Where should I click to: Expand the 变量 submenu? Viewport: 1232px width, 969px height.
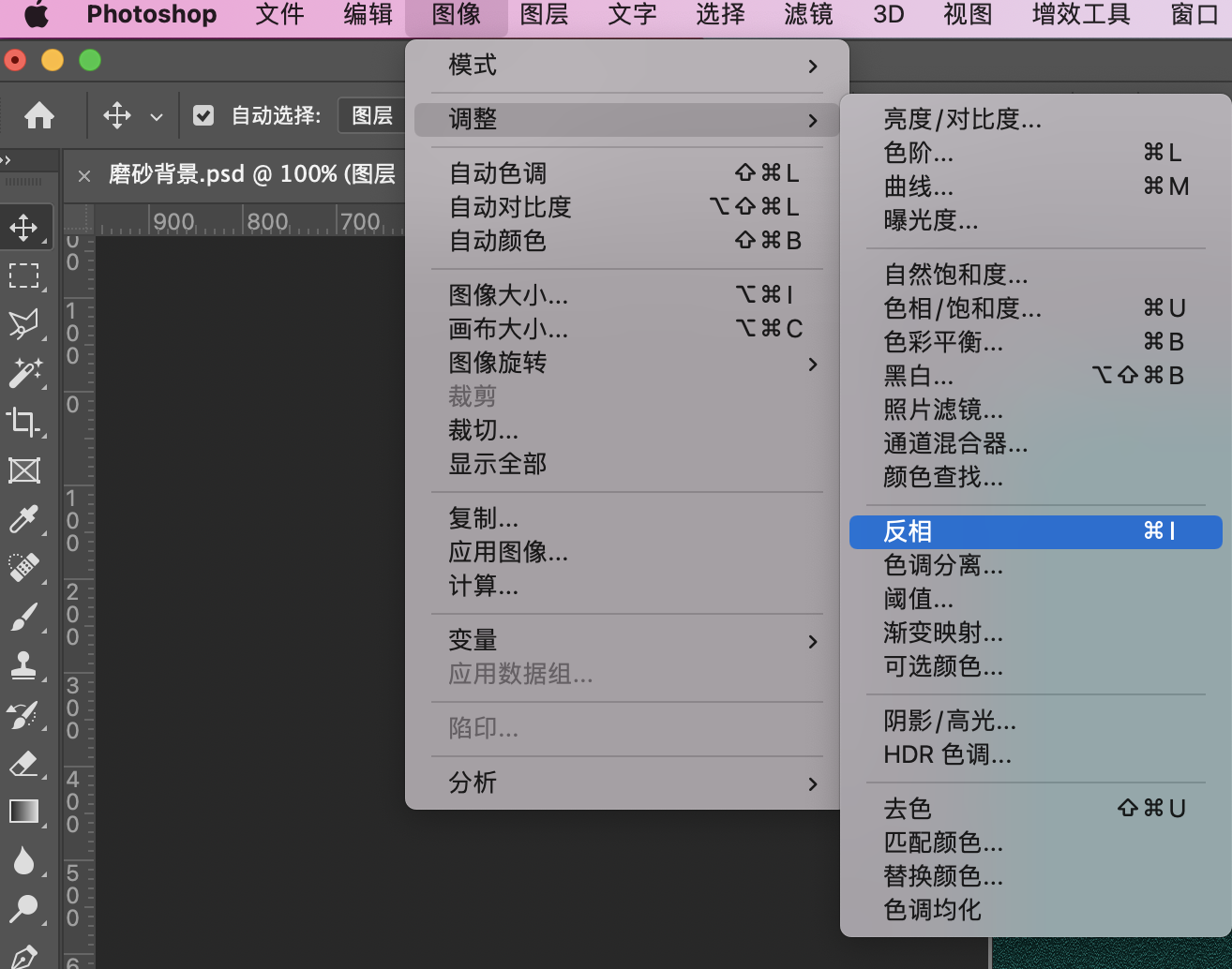point(626,640)
